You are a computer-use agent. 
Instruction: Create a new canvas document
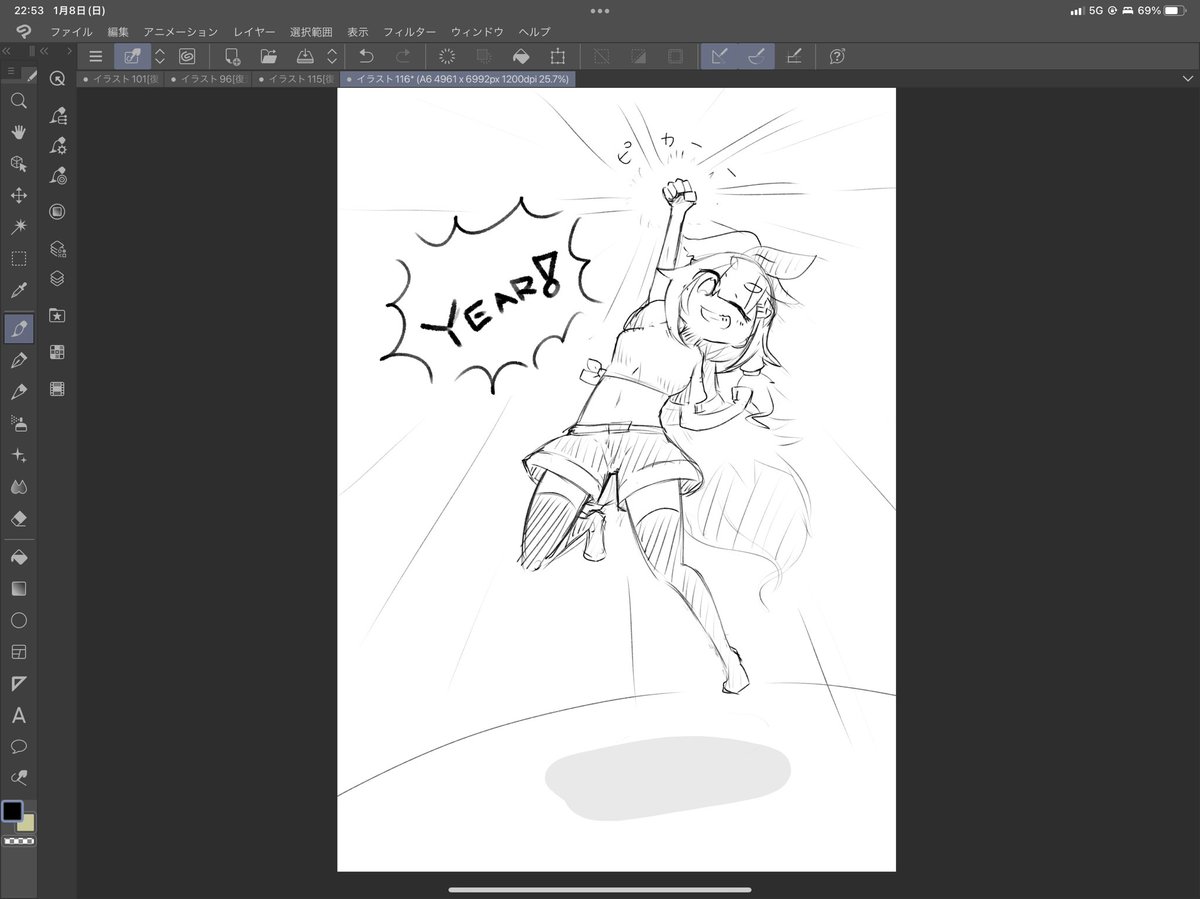click(x=232, y=56)
